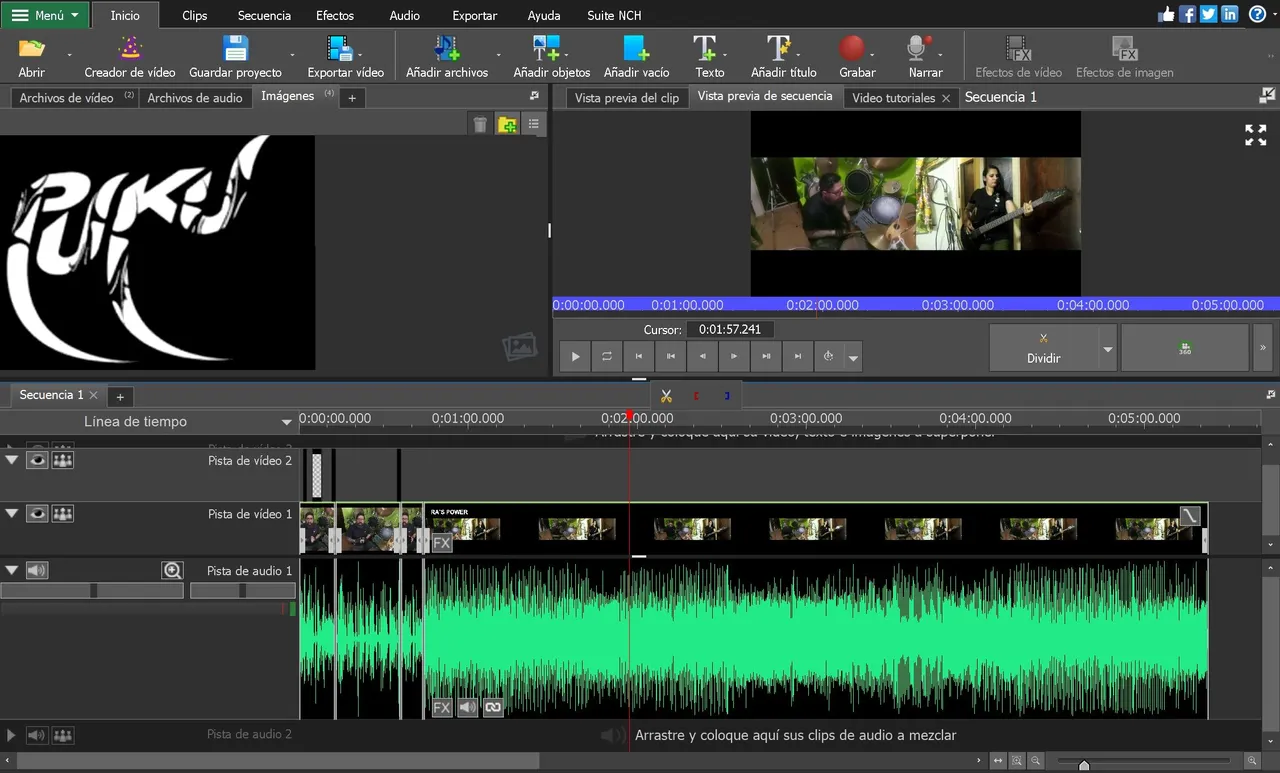Collapse the Pista de audio 1 track
The height and width of the screenshot is (773, 1280).
[x=12, y=570]
